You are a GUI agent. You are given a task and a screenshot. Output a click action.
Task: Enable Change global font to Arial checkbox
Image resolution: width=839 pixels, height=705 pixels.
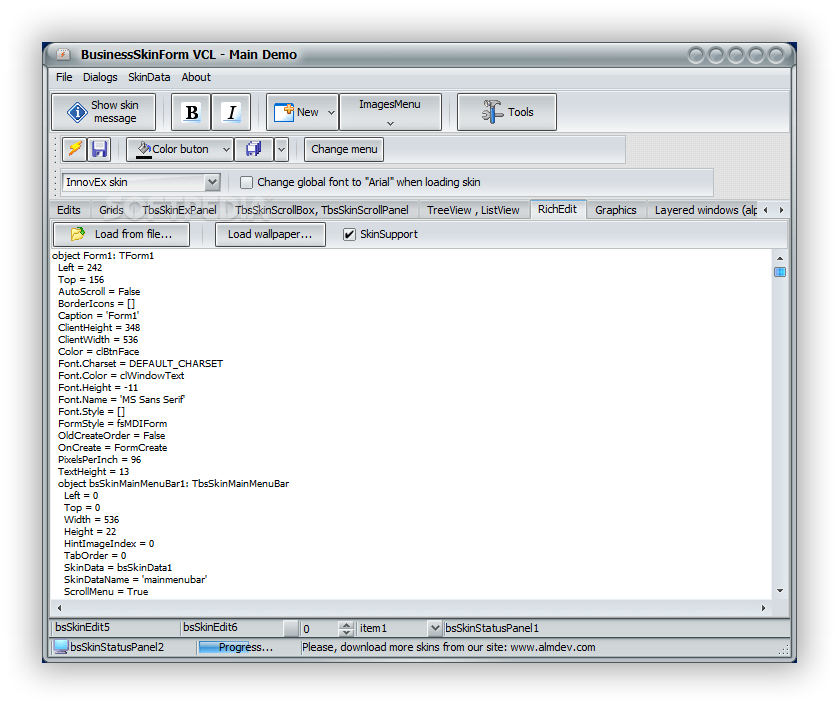(x=246, y=182)
